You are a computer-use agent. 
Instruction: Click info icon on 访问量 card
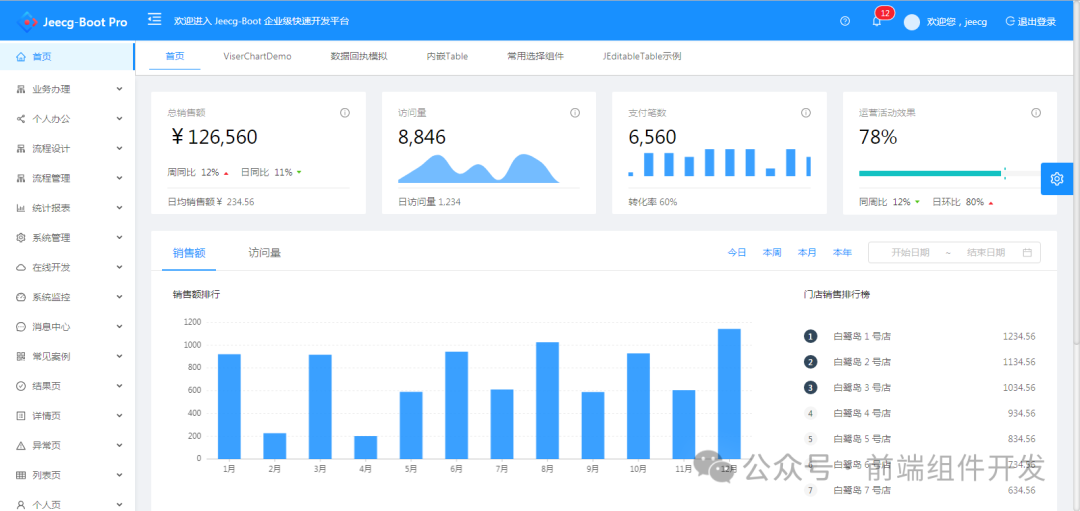point(575,113)
